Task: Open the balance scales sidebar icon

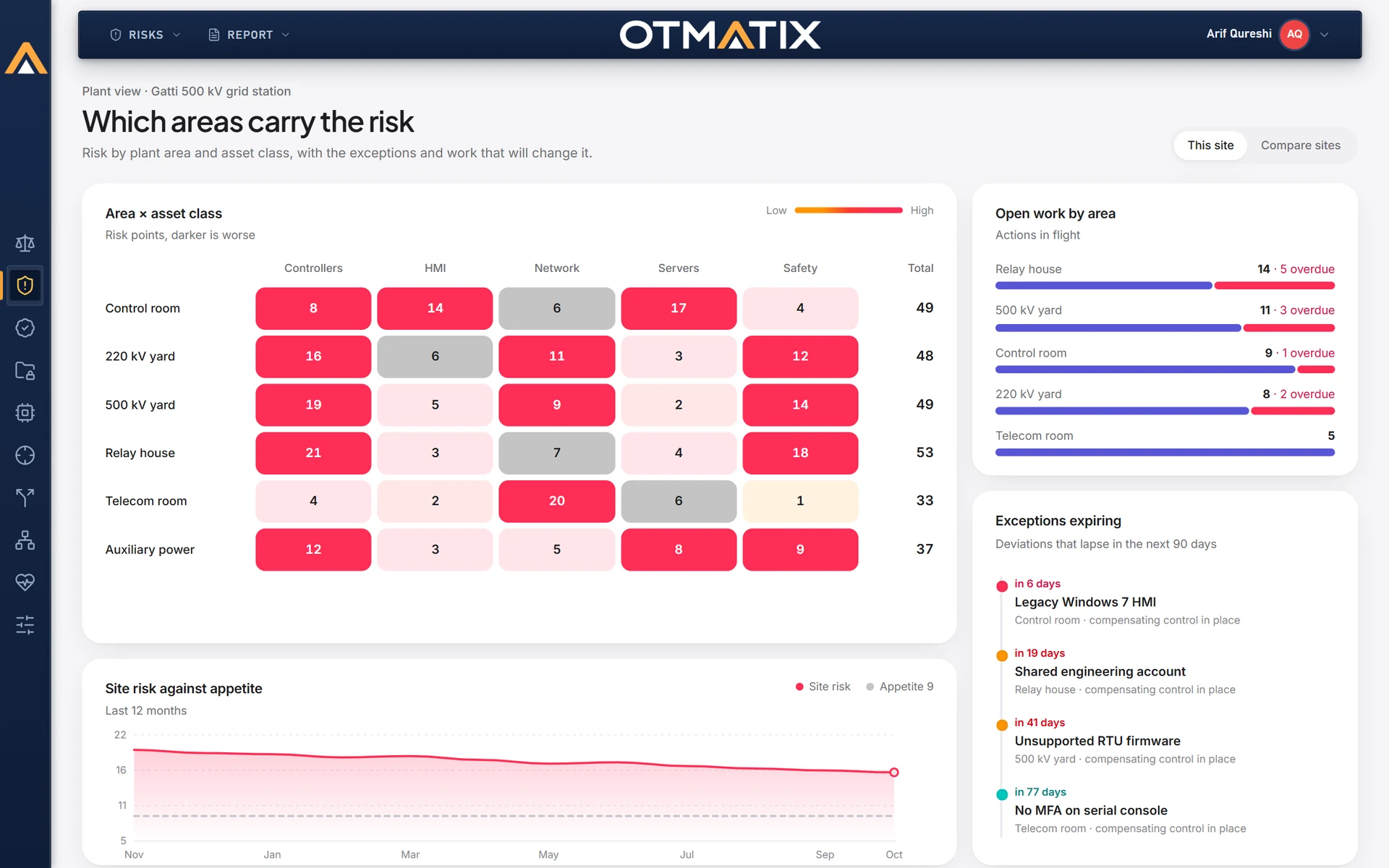Action: pos(25,244)
